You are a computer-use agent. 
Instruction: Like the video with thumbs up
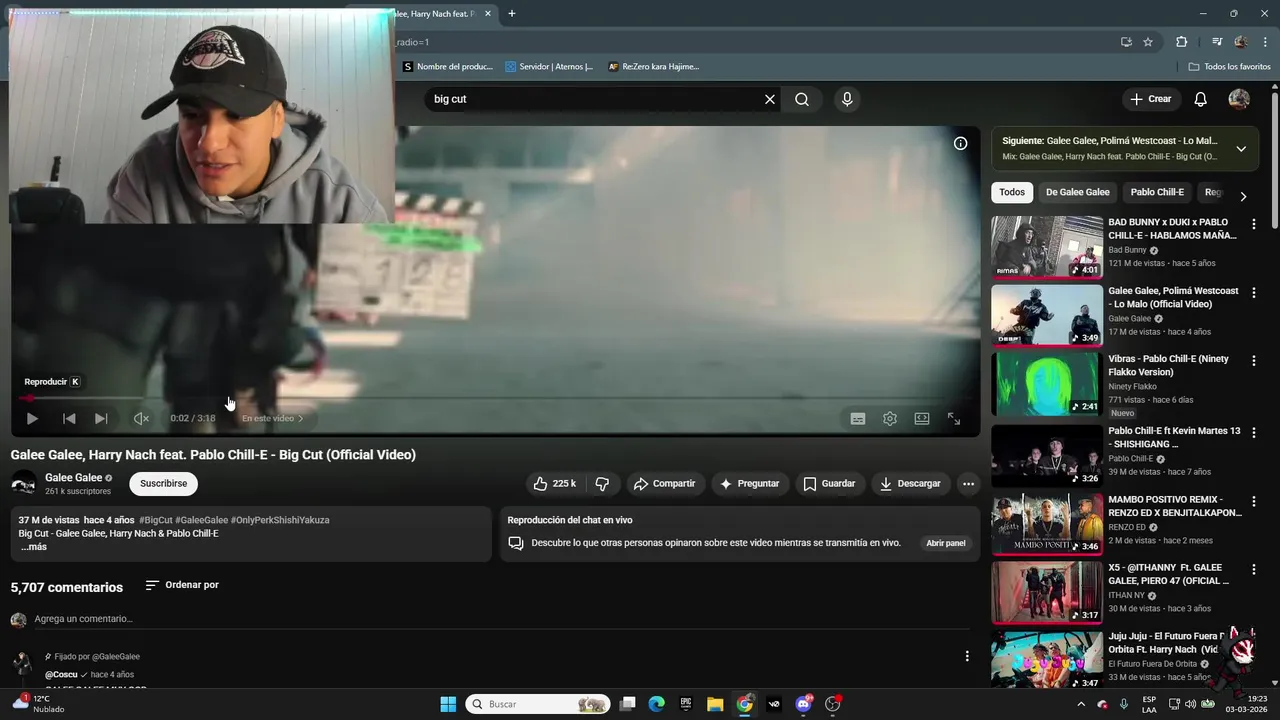point(555,484)
